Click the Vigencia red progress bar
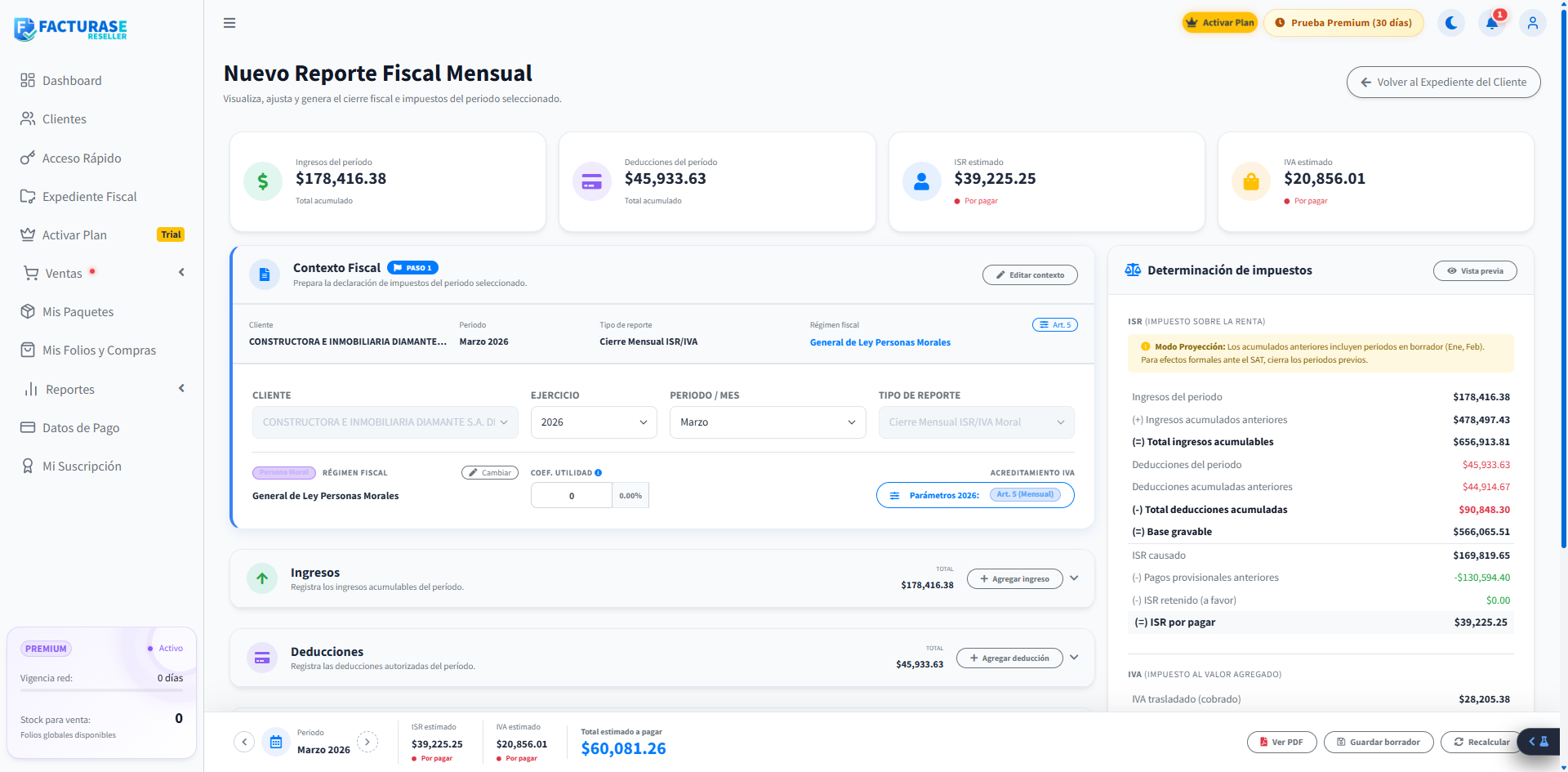Viewport: 1568px width, 772px height. [x=101, y=691]
